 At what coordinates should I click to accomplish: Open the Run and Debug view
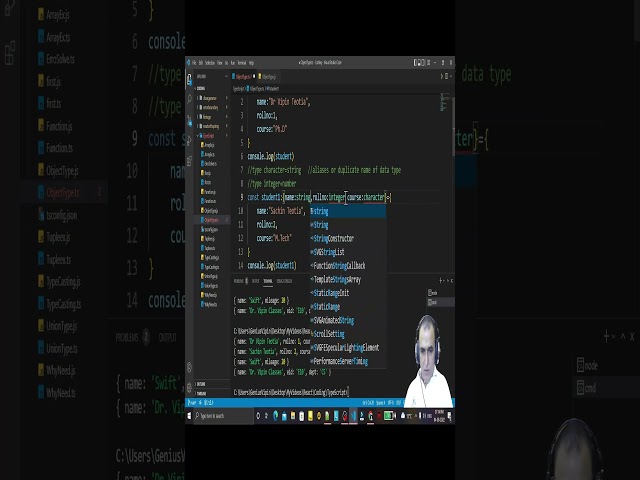pos(189,141)
